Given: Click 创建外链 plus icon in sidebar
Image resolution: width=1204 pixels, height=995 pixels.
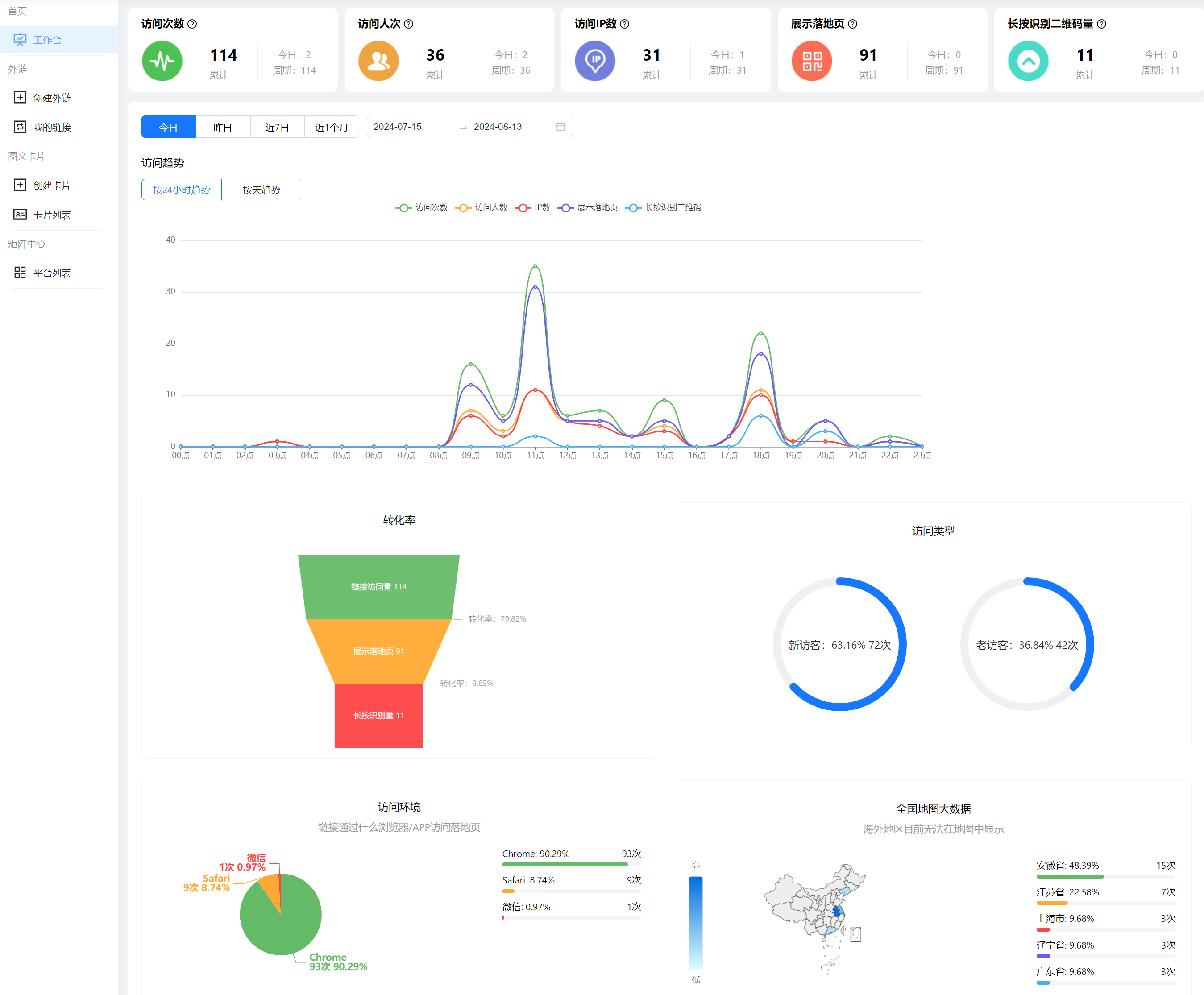Looking at the screenshot, I should (20, 97).
